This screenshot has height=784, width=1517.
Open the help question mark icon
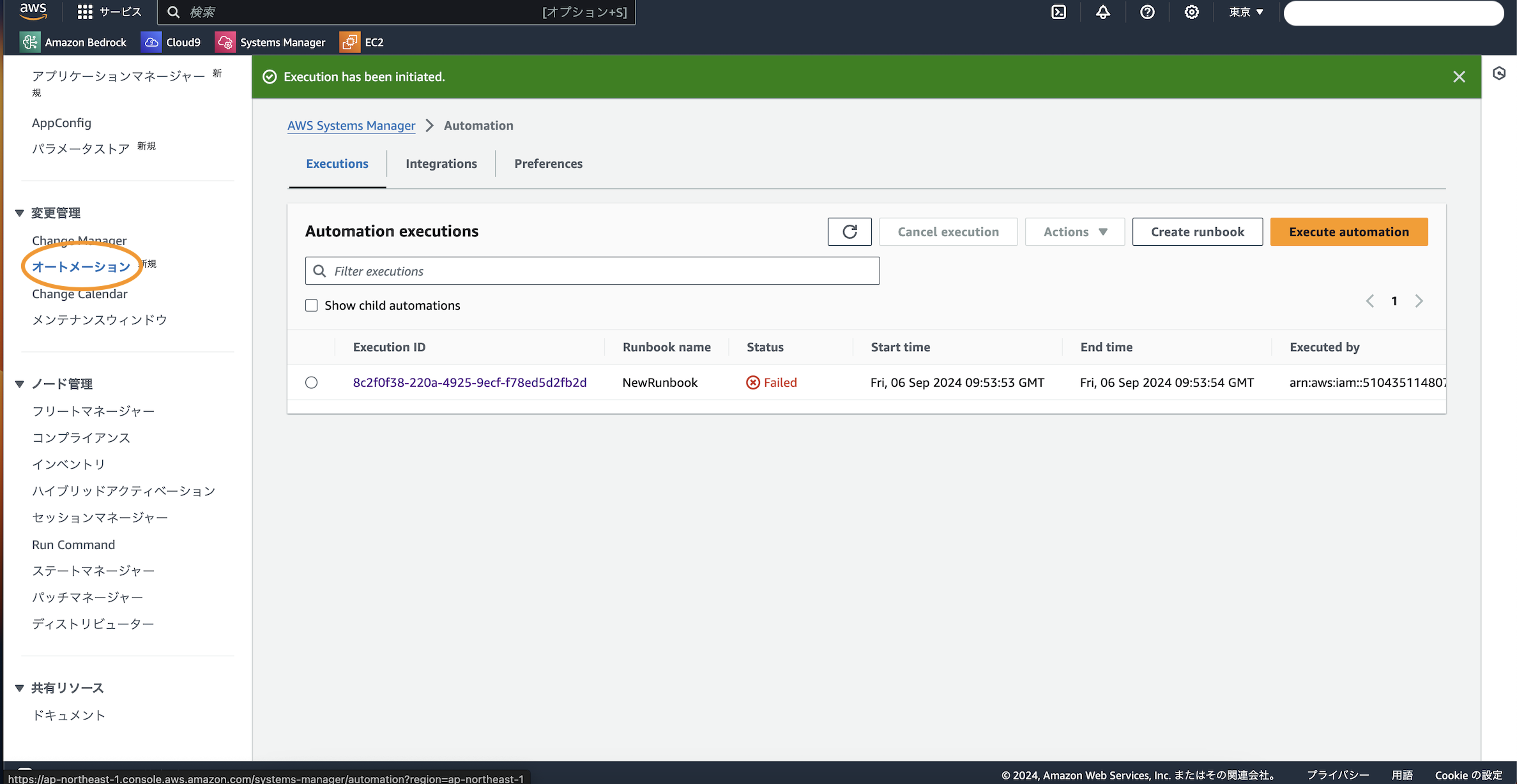tap(1147, 12)
